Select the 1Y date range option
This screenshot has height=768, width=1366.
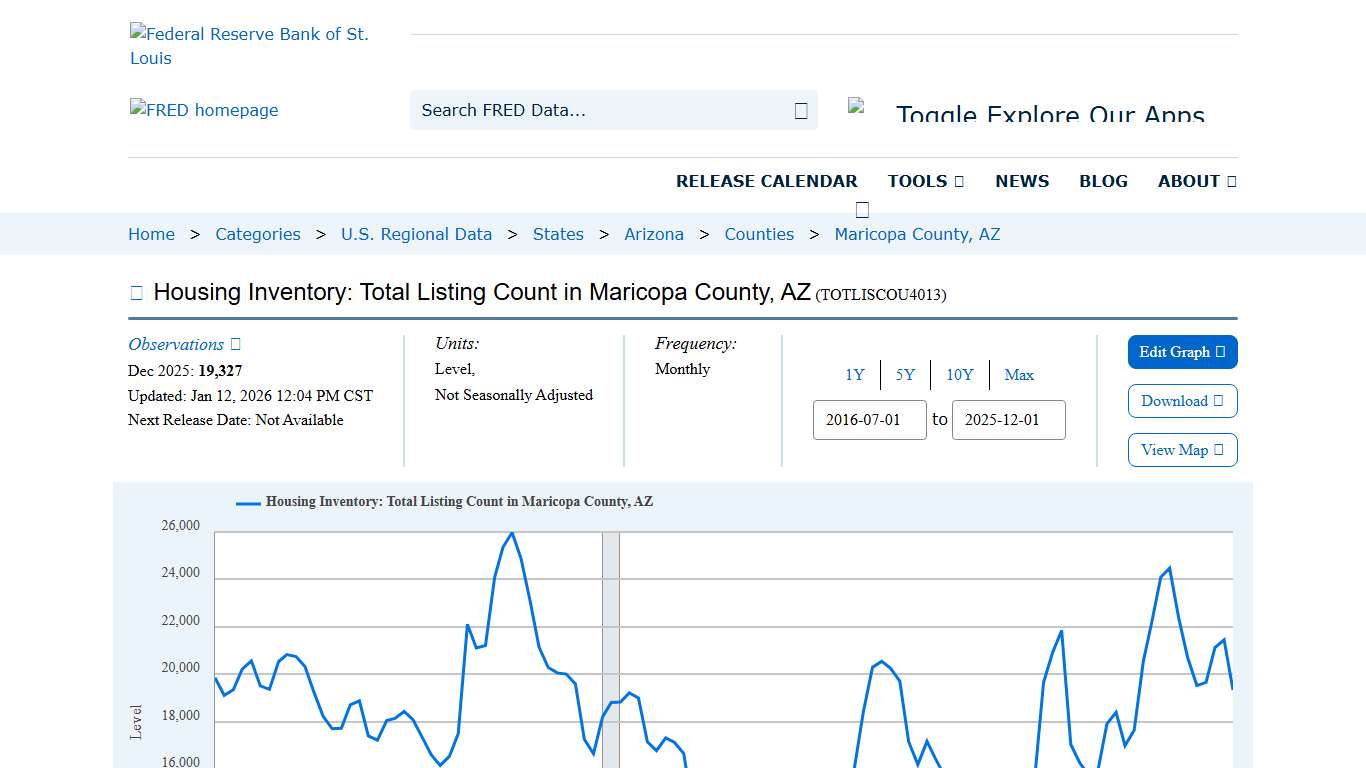[x=855, y=374]
